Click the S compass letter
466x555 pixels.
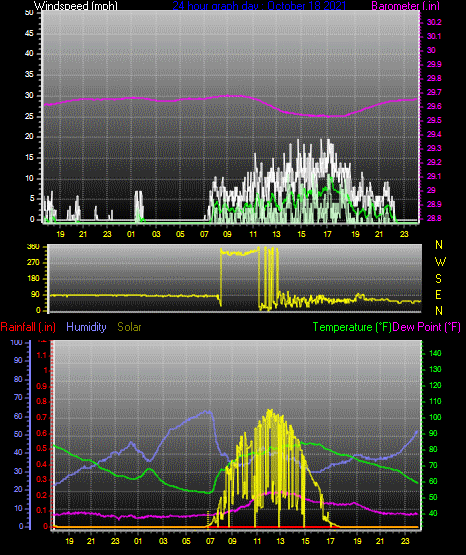tap(438, 279)
